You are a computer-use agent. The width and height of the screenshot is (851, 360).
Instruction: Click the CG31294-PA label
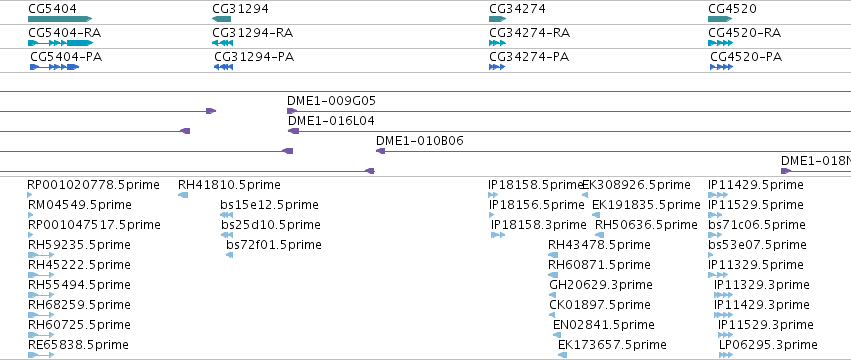254,56
